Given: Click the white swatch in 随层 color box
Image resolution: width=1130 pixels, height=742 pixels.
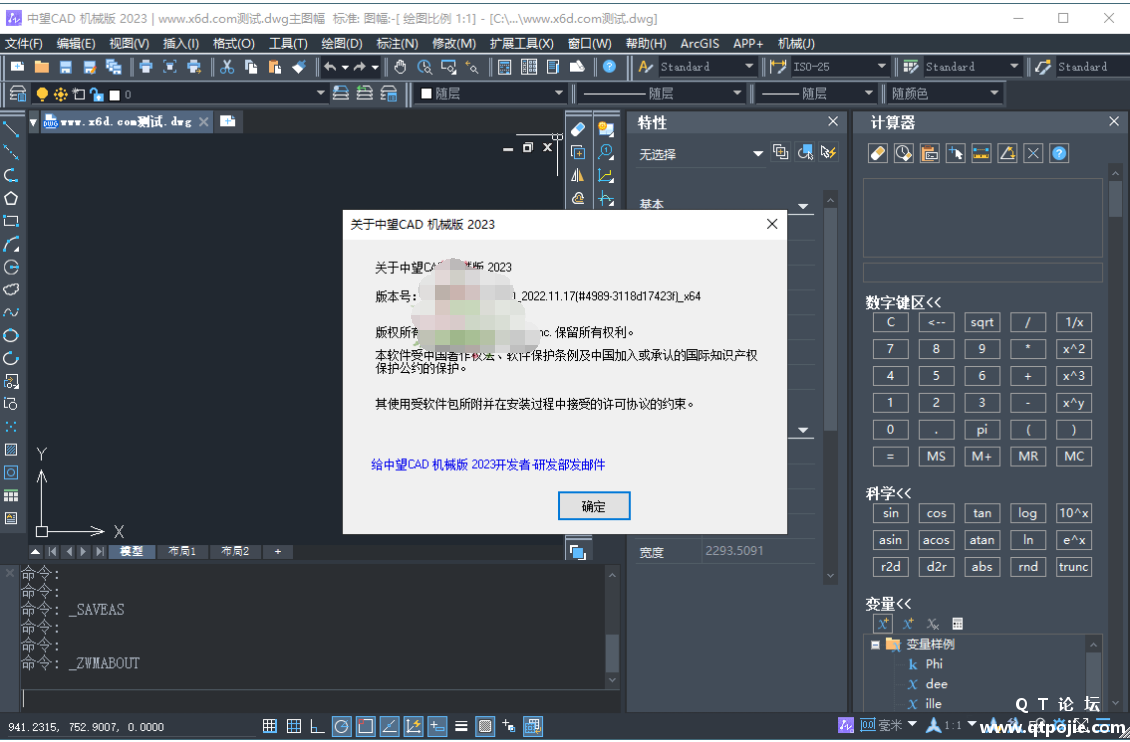Looking at the screenshot, I should coord(426,94).
